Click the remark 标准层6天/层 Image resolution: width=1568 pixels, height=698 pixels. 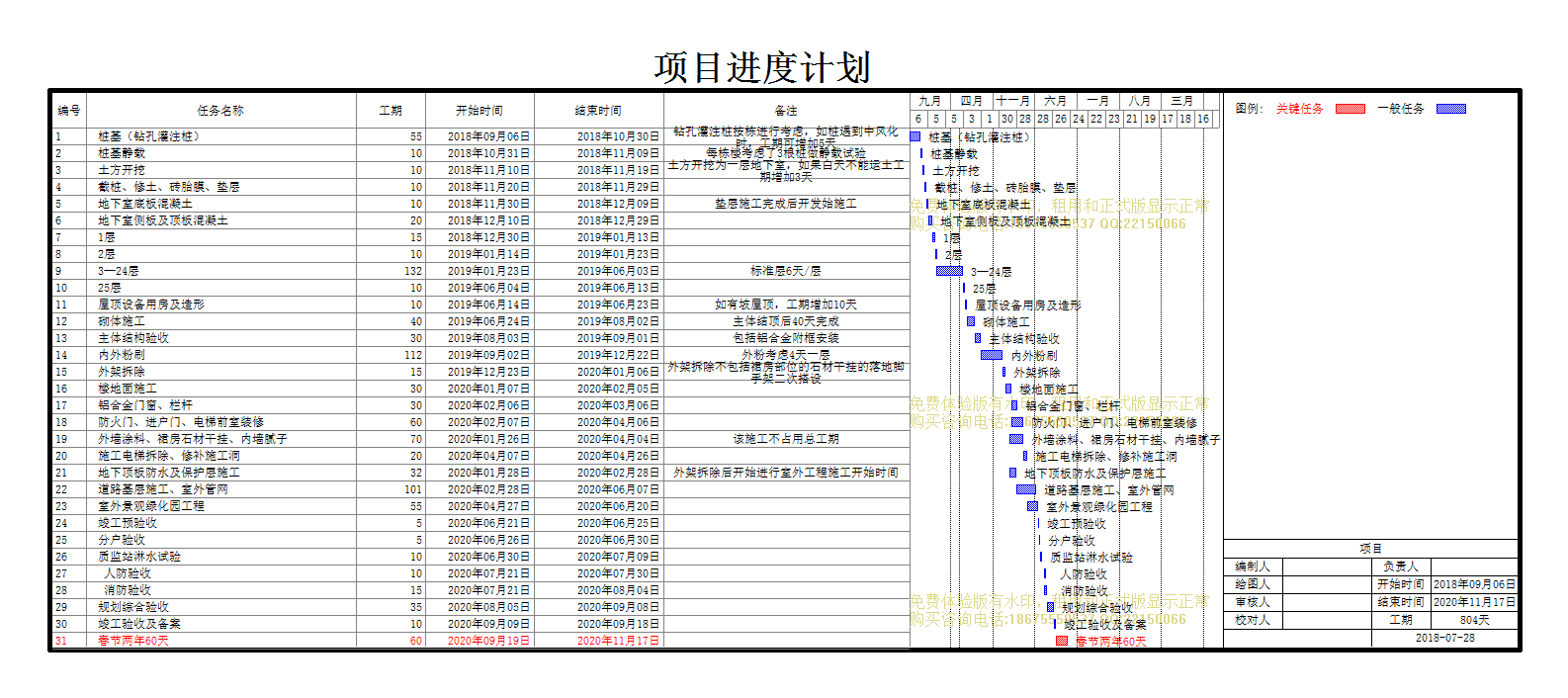coord(786,271)
